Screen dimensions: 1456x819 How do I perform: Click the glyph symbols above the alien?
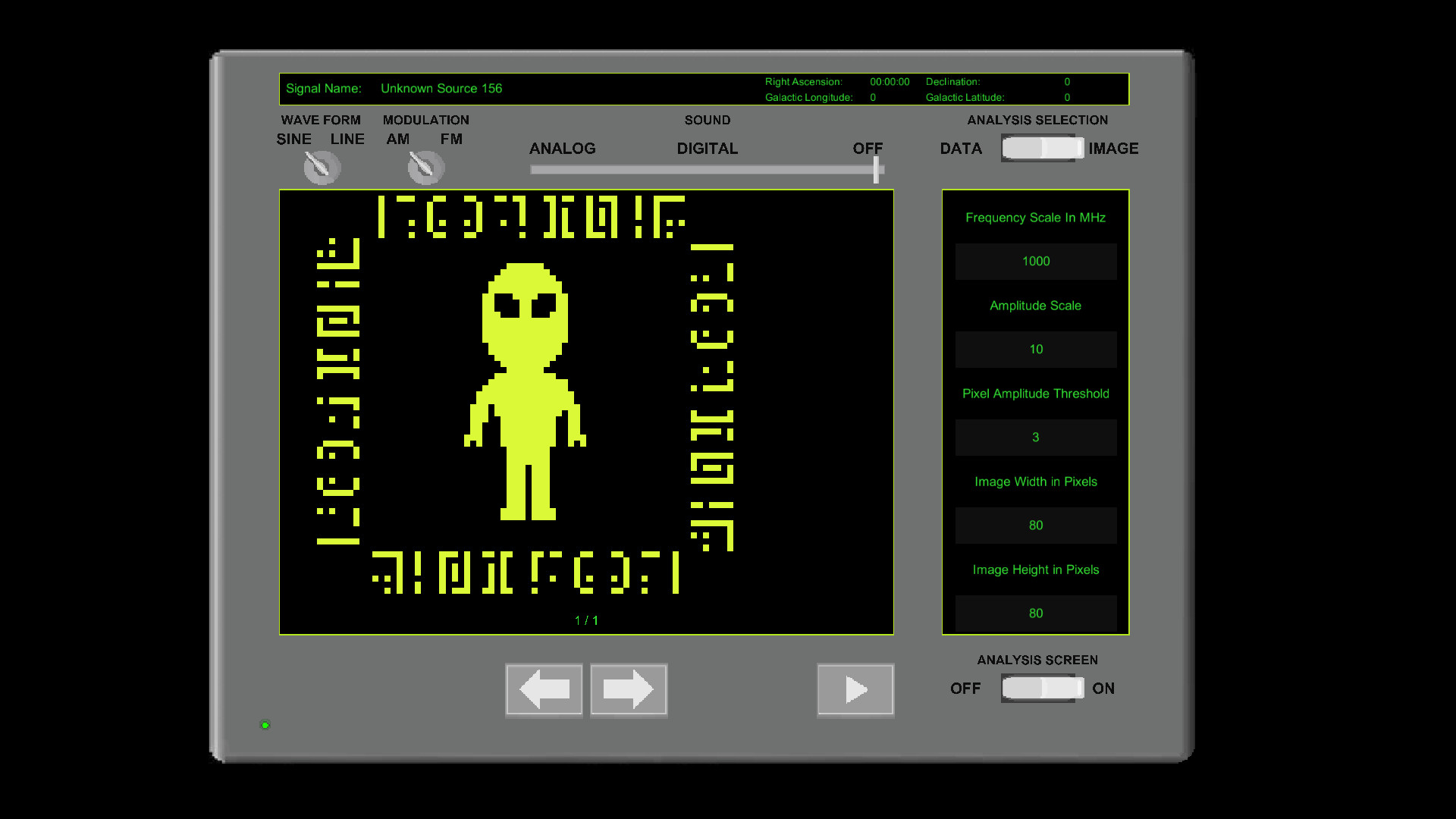coord(531,220)
